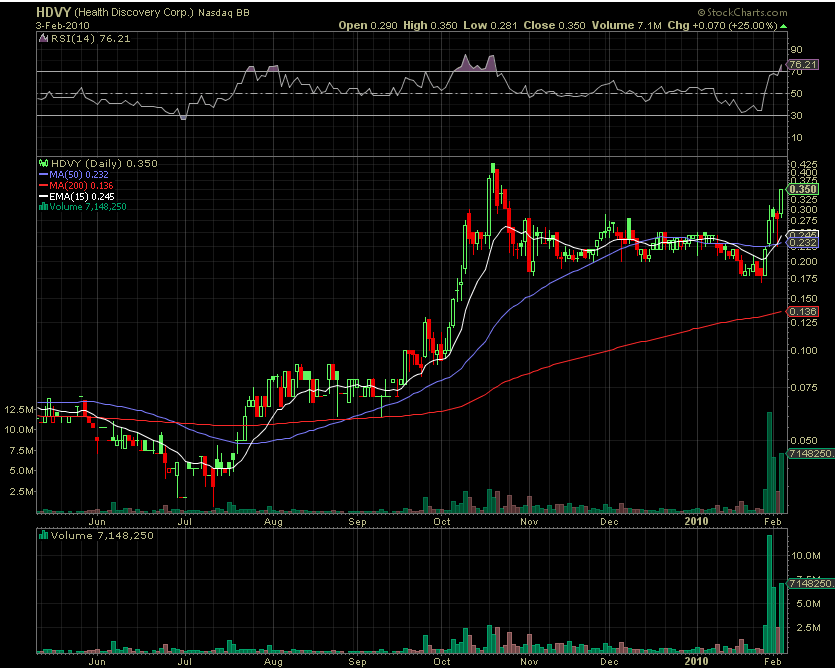Image resolution: width=835 pixels, height=668 pixels.
Task: Click the 0.050 price axis label
Action: [x=804, y=441]
